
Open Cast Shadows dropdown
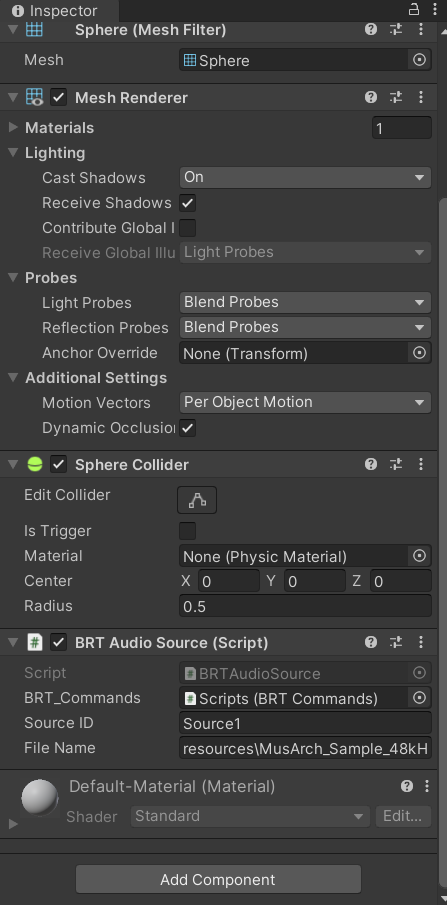pyautogui.click(x=305, y=177)
